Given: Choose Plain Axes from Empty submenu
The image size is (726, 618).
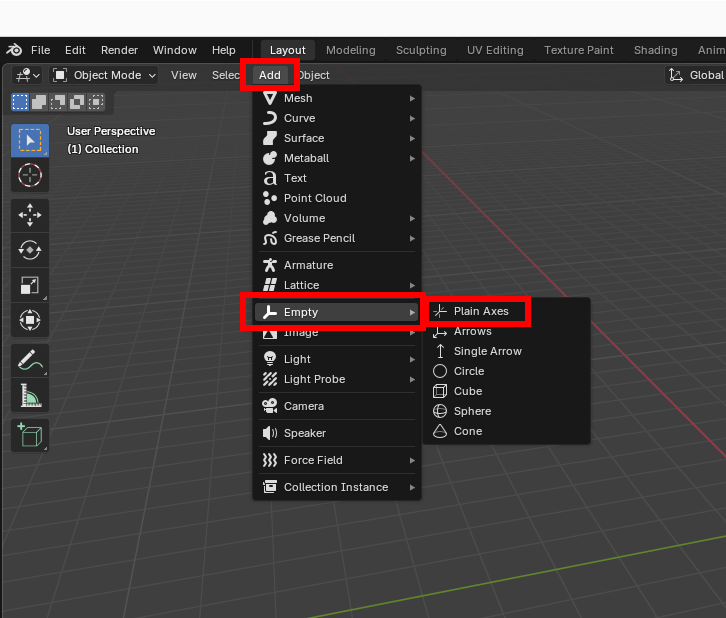Looking at the screenshot, I should pos(480,311).
